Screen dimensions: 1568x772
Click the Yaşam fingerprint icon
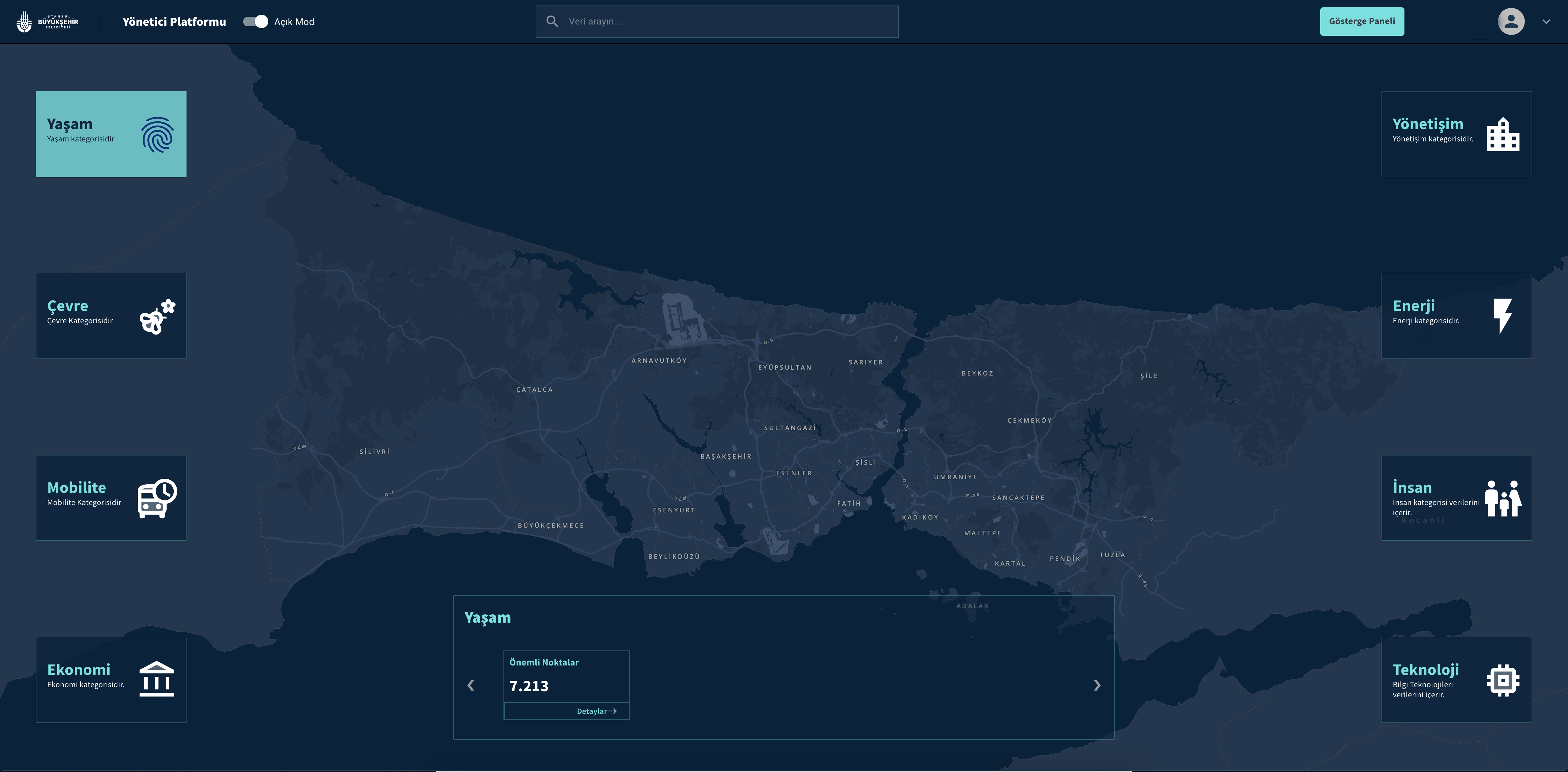[158, 134]
